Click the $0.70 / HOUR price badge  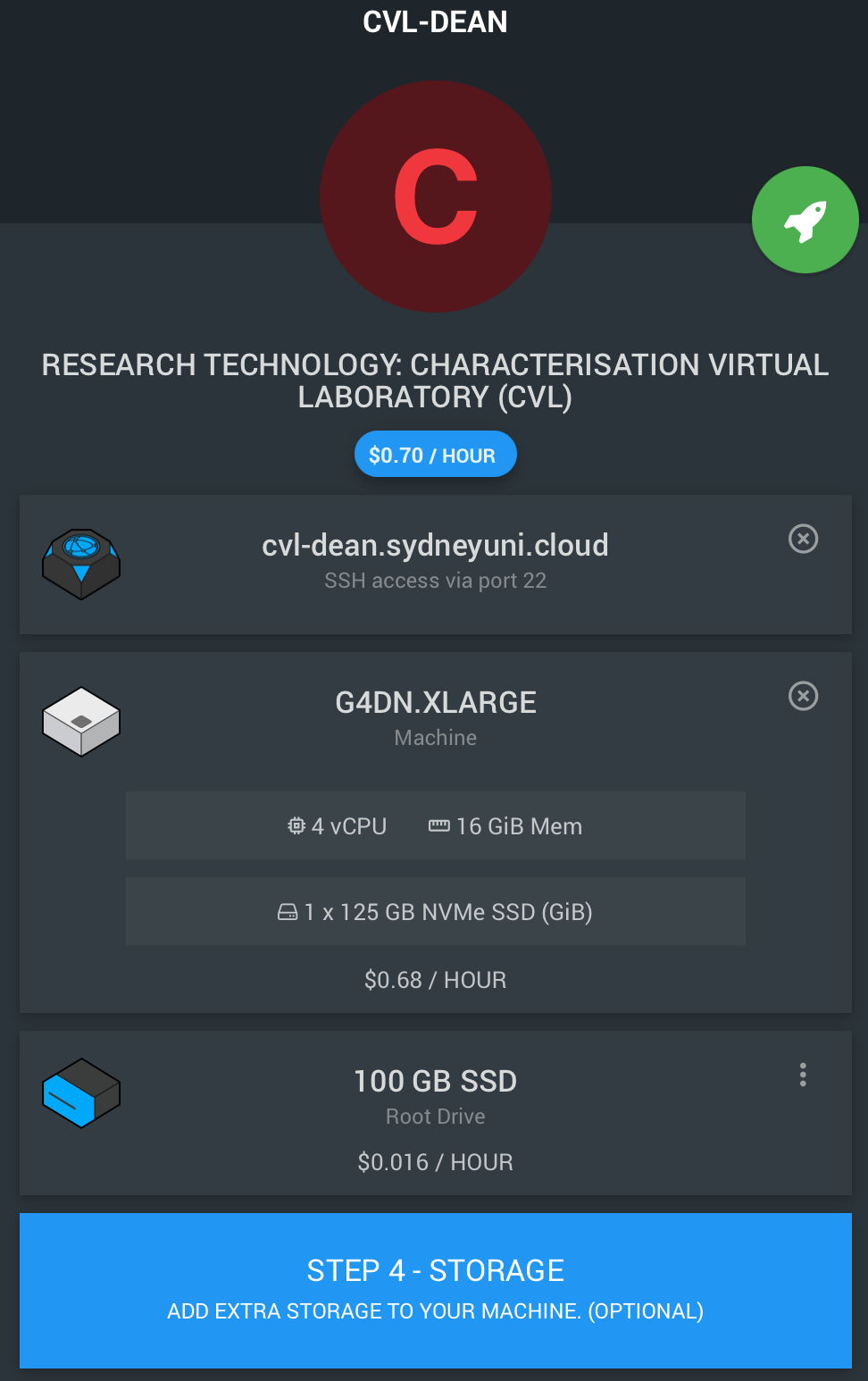[436, 455]
